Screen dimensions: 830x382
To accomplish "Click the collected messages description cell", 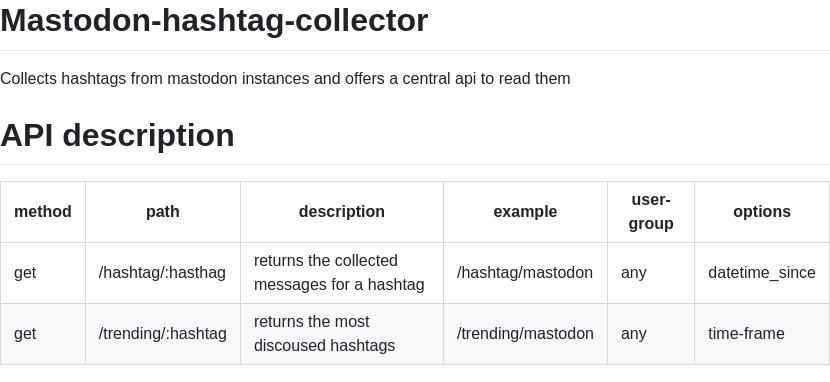I will 342,273.
